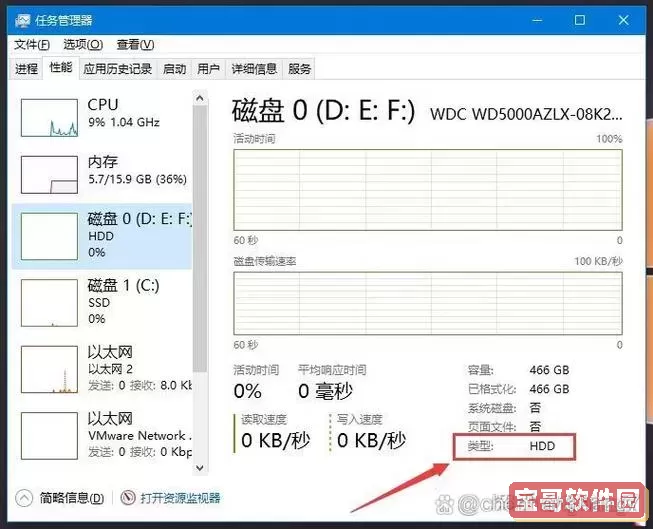Click the sidebar scrollbar thumb
Viewport: 653px width, 529px height.
pos(199,239)
